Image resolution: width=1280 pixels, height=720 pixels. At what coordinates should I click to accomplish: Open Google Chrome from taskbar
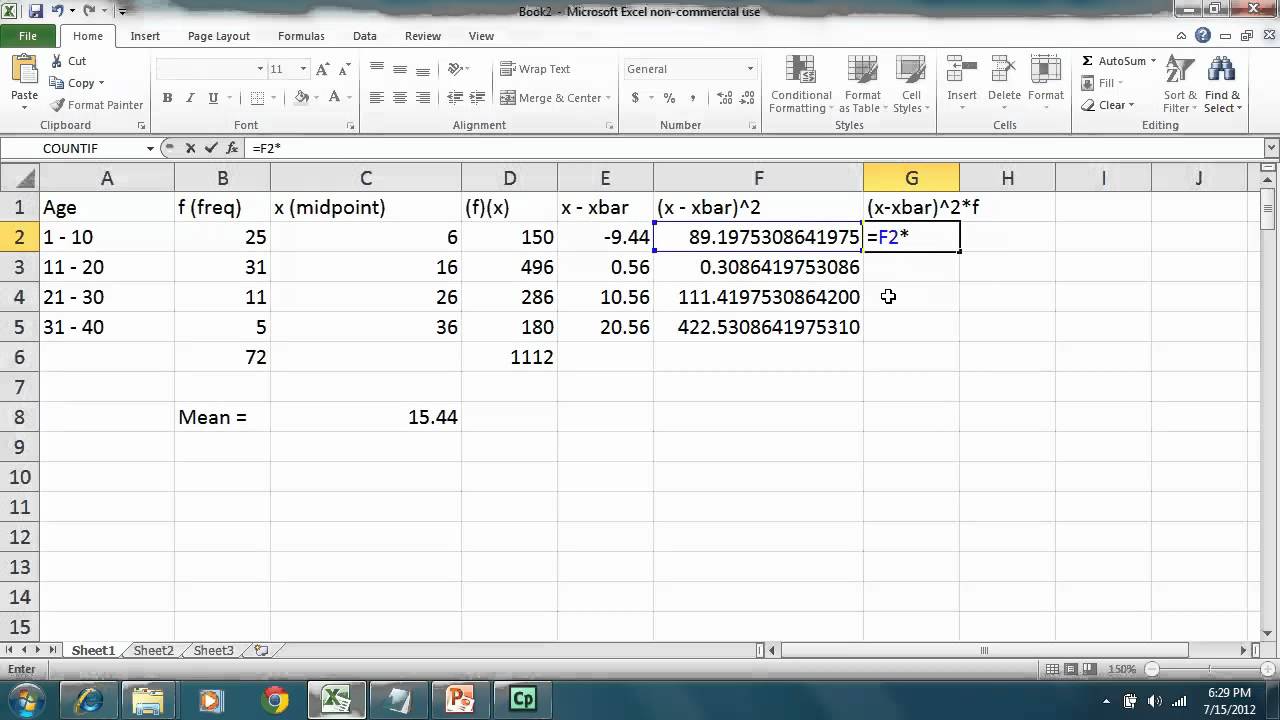point(275,700)
